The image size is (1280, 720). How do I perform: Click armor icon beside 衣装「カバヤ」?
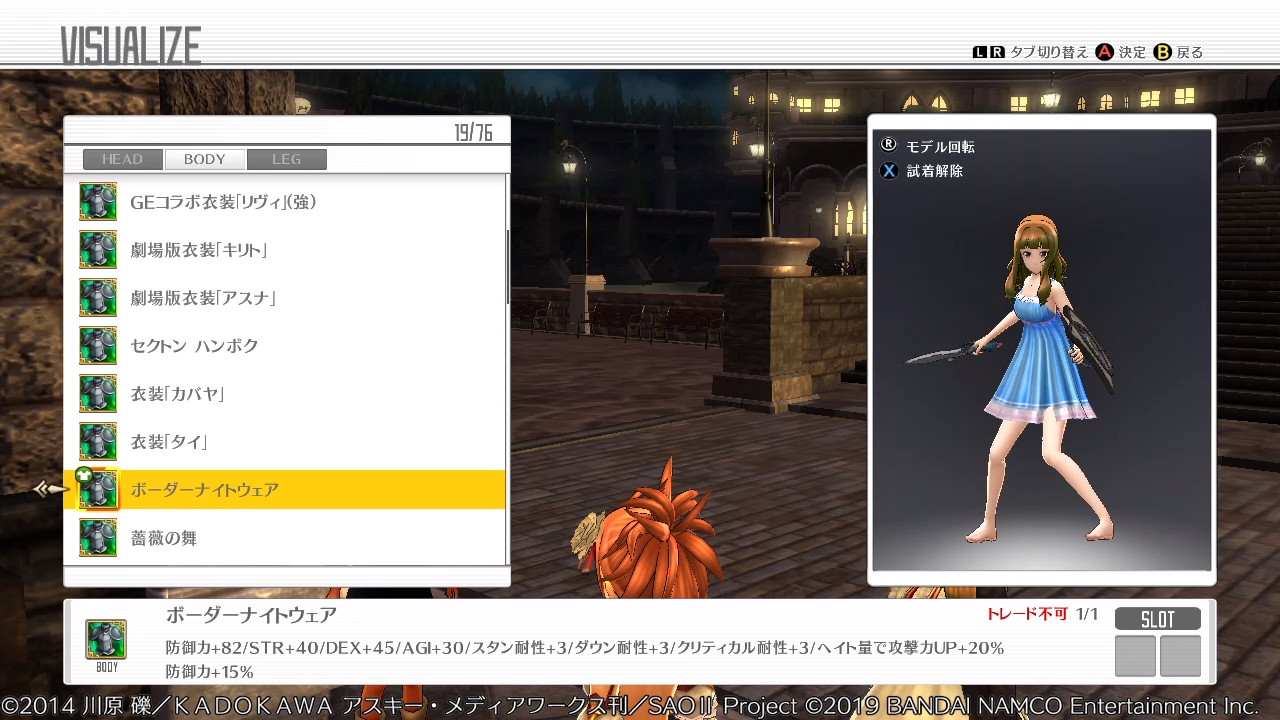pos(98,394)
